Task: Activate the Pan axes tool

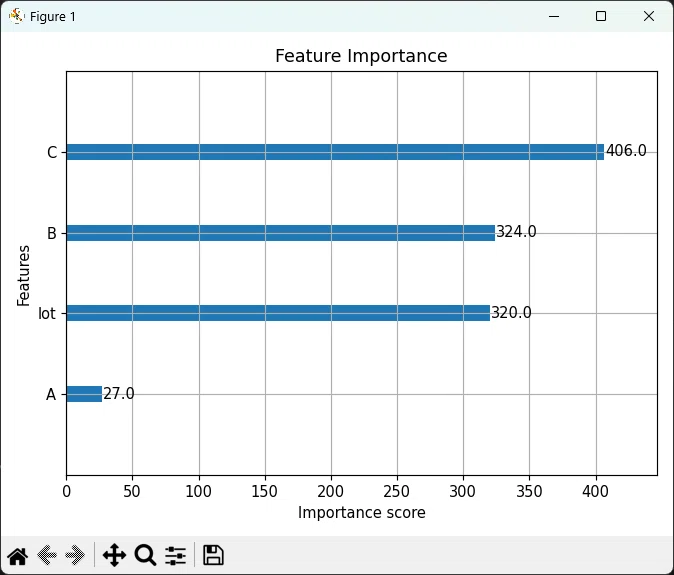Action: pos(114,555)
